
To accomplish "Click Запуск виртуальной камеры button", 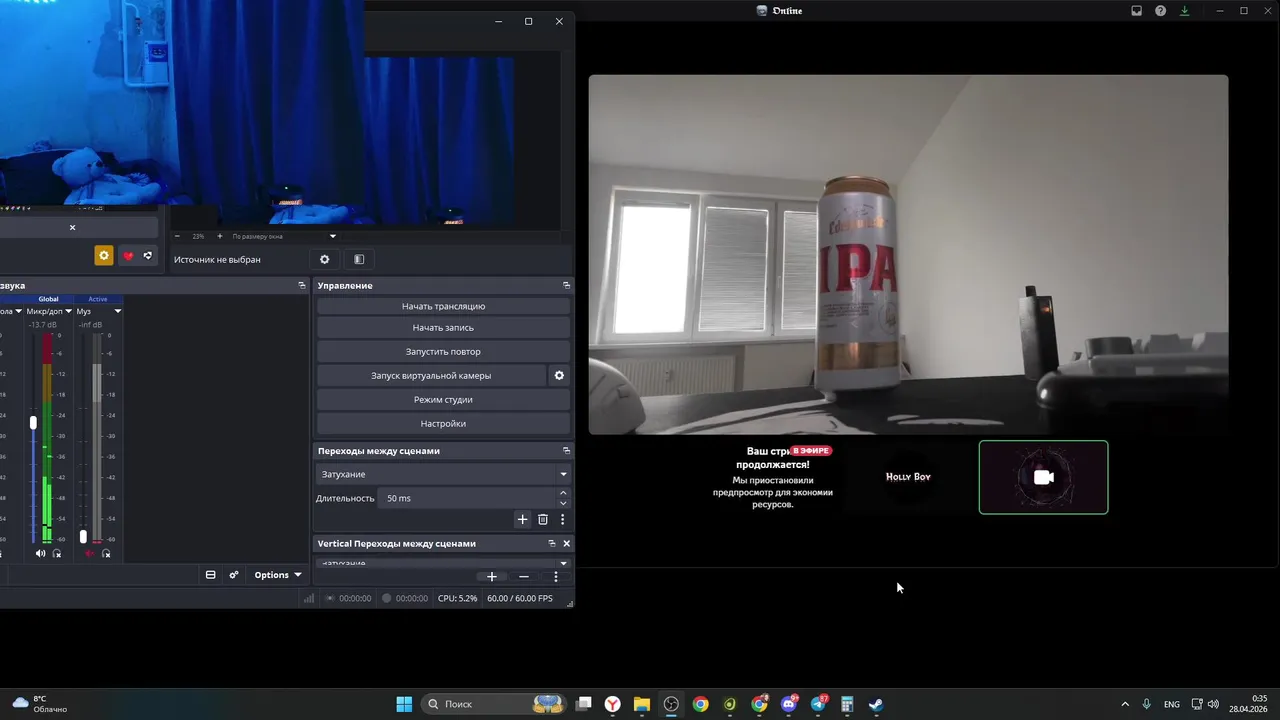I will click(x=431, y=376).
